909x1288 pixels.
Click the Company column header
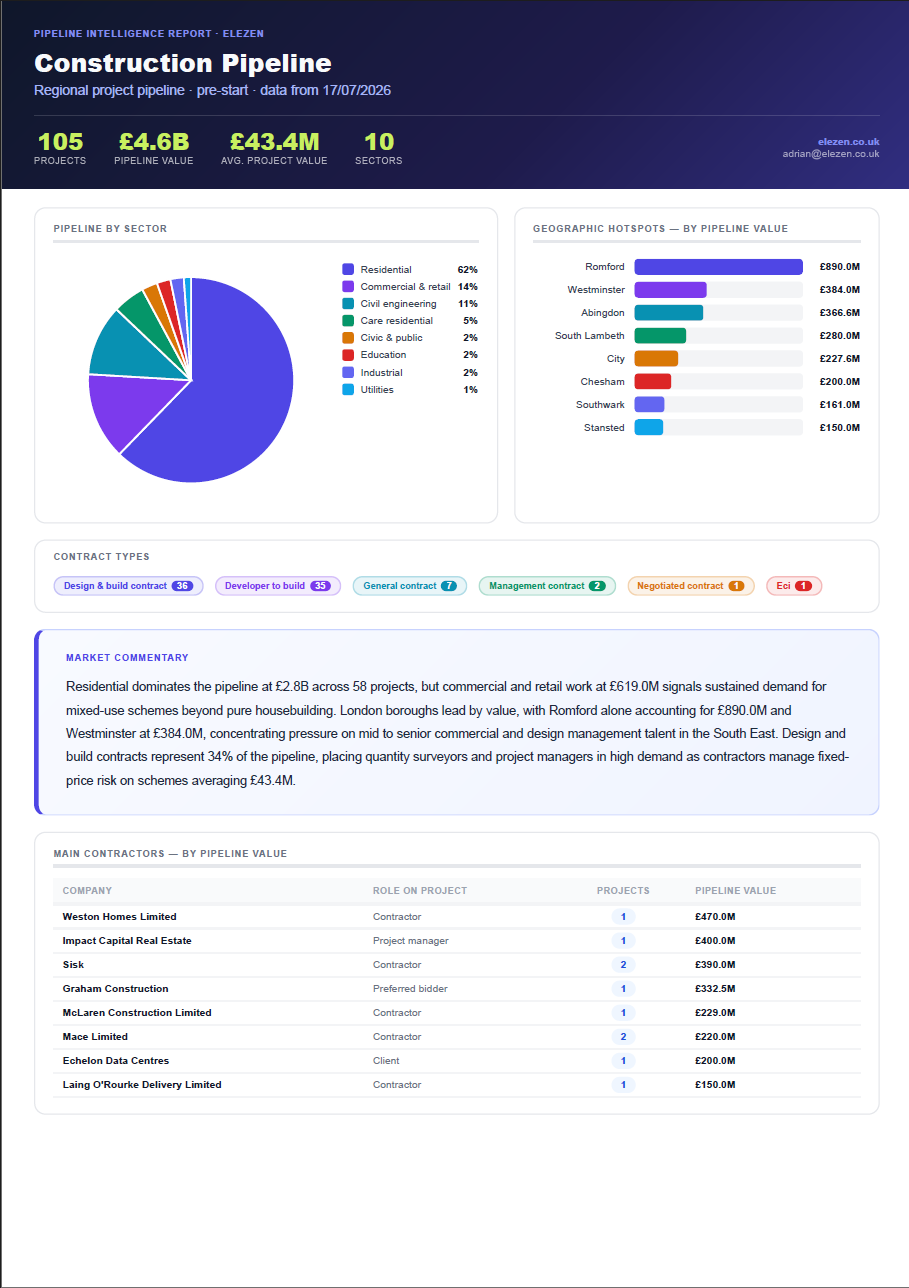point(87,891)
